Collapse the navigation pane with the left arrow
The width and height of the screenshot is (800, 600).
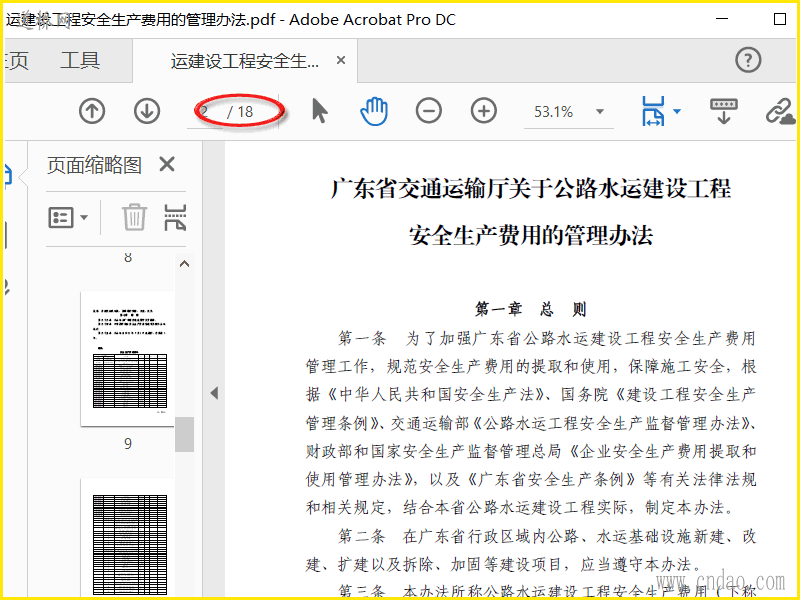point(214,393)
